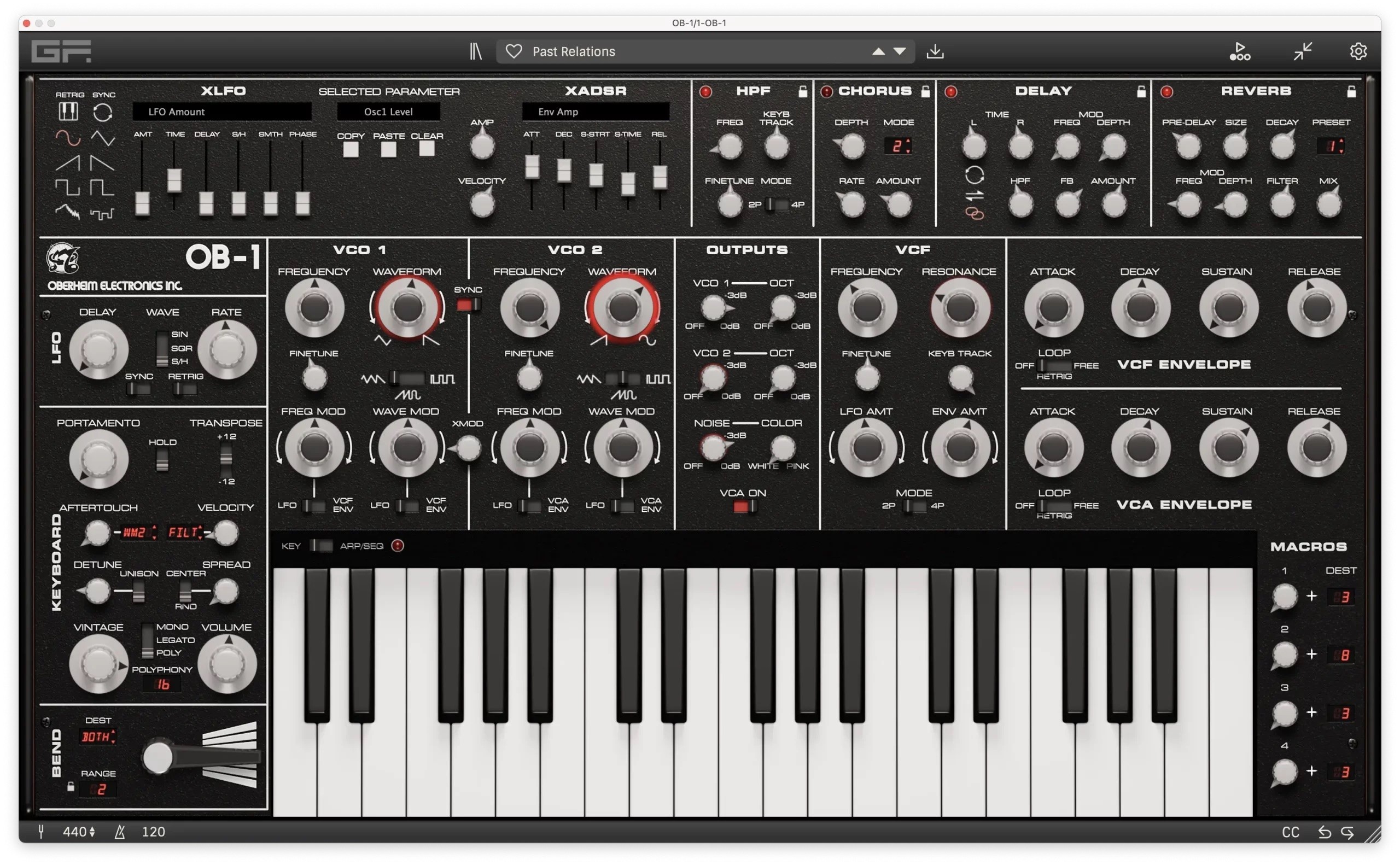Enable the Chorus power button
Viewport: 1400px width, 865px height.
click(x=827, y=91)
